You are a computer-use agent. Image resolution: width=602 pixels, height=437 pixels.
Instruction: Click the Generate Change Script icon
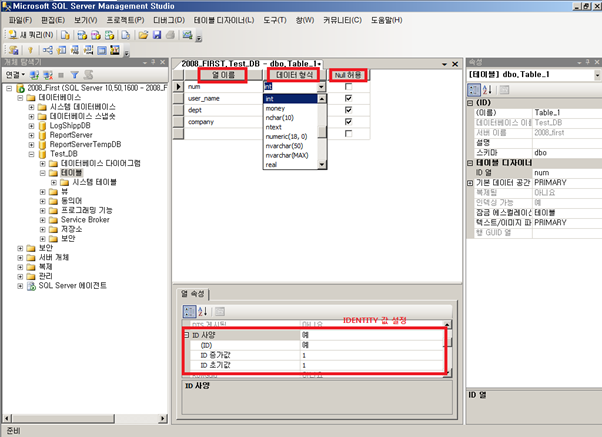point(14,50)
